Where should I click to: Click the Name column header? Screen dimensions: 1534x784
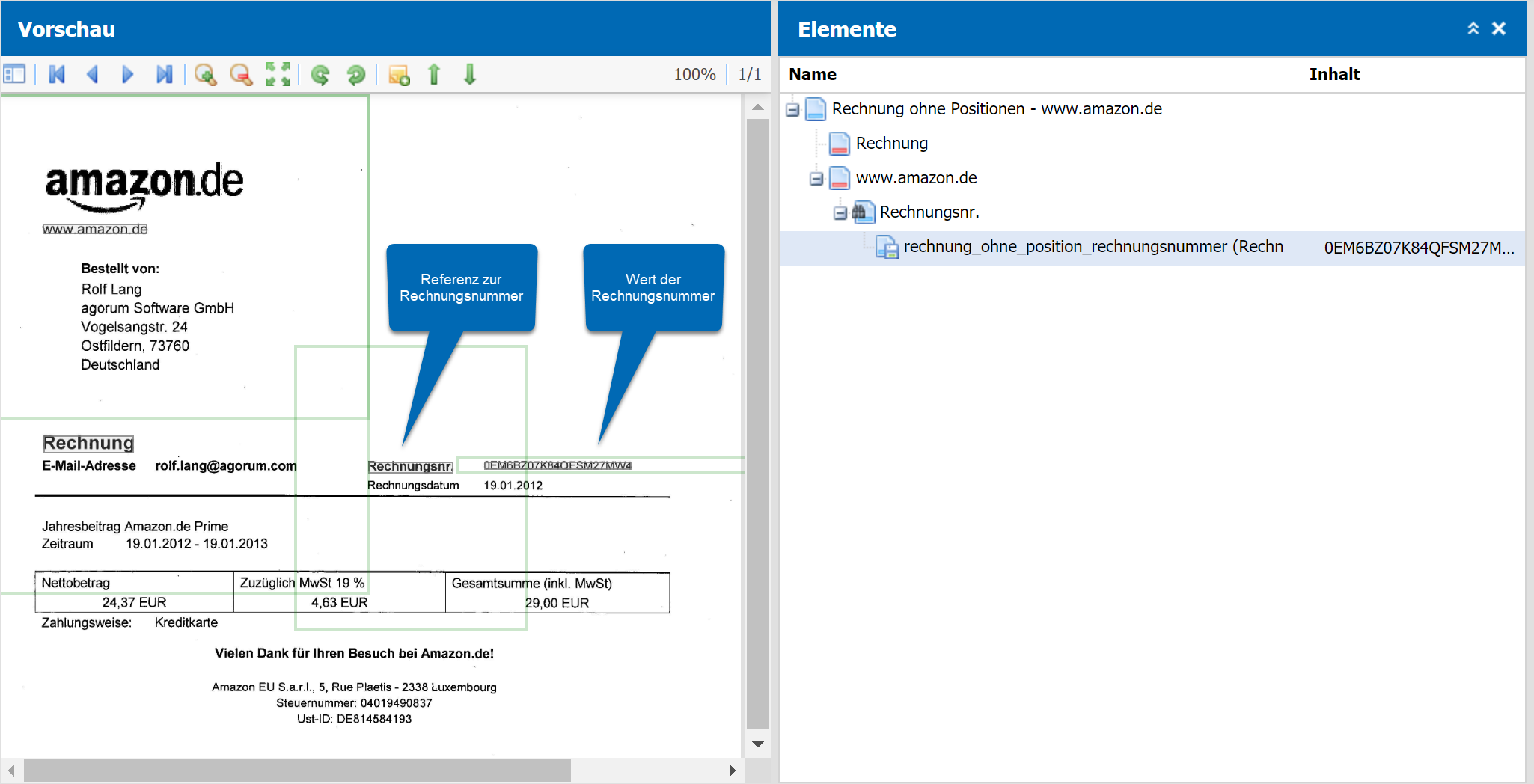pos(813,74)
